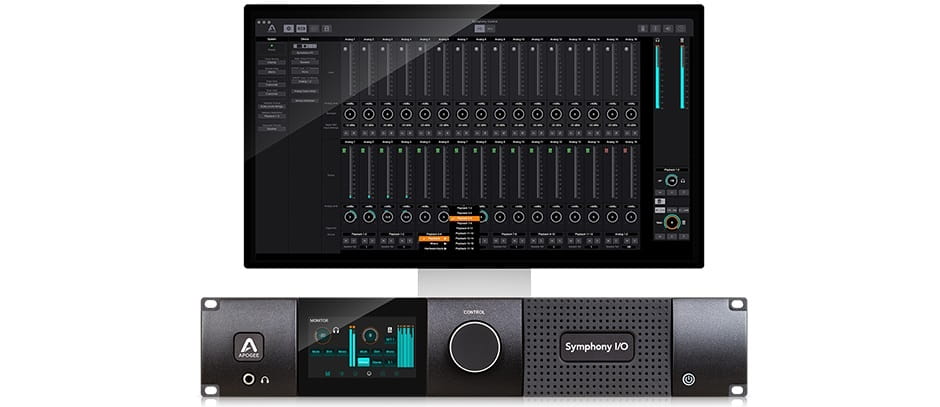Viewport: 940px width, 407px height.
Task: Choose Playback 3-4 in the popup list
Action: (464, 213)
